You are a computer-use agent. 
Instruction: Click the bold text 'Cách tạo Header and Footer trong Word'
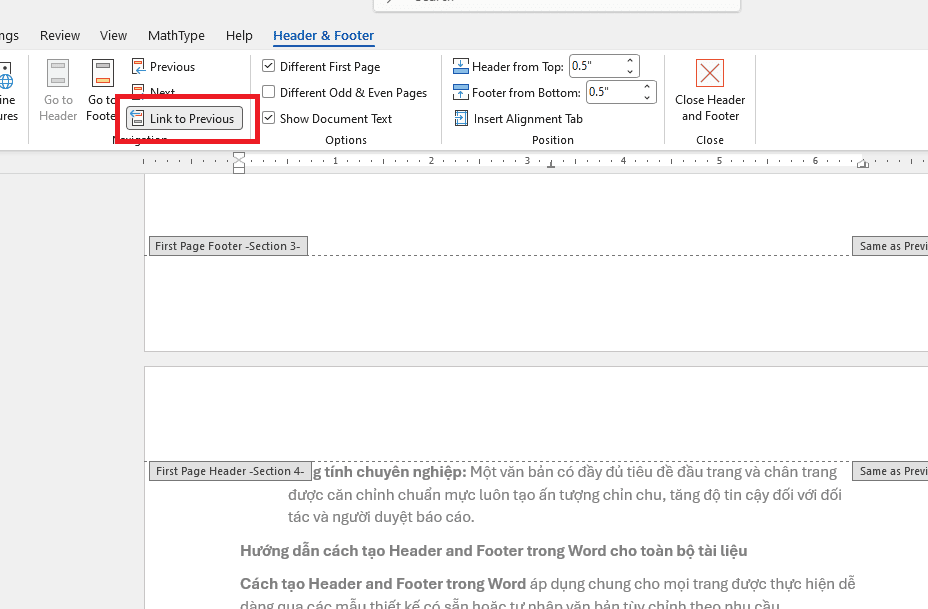(x=383, y=584)
